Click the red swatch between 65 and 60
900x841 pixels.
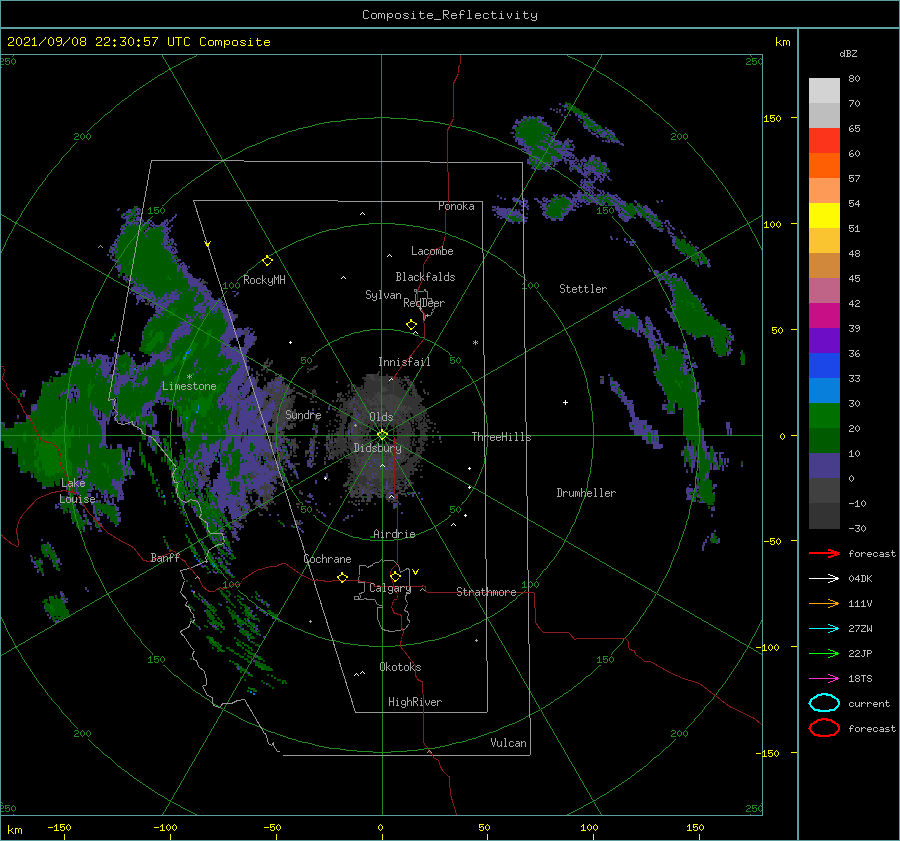[x=824, y=141]
